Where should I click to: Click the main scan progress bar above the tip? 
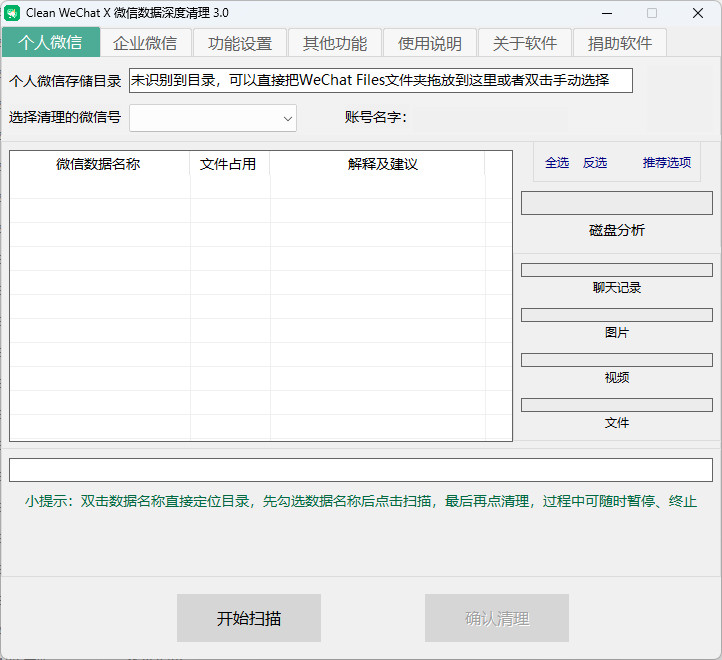click(361, 470)
